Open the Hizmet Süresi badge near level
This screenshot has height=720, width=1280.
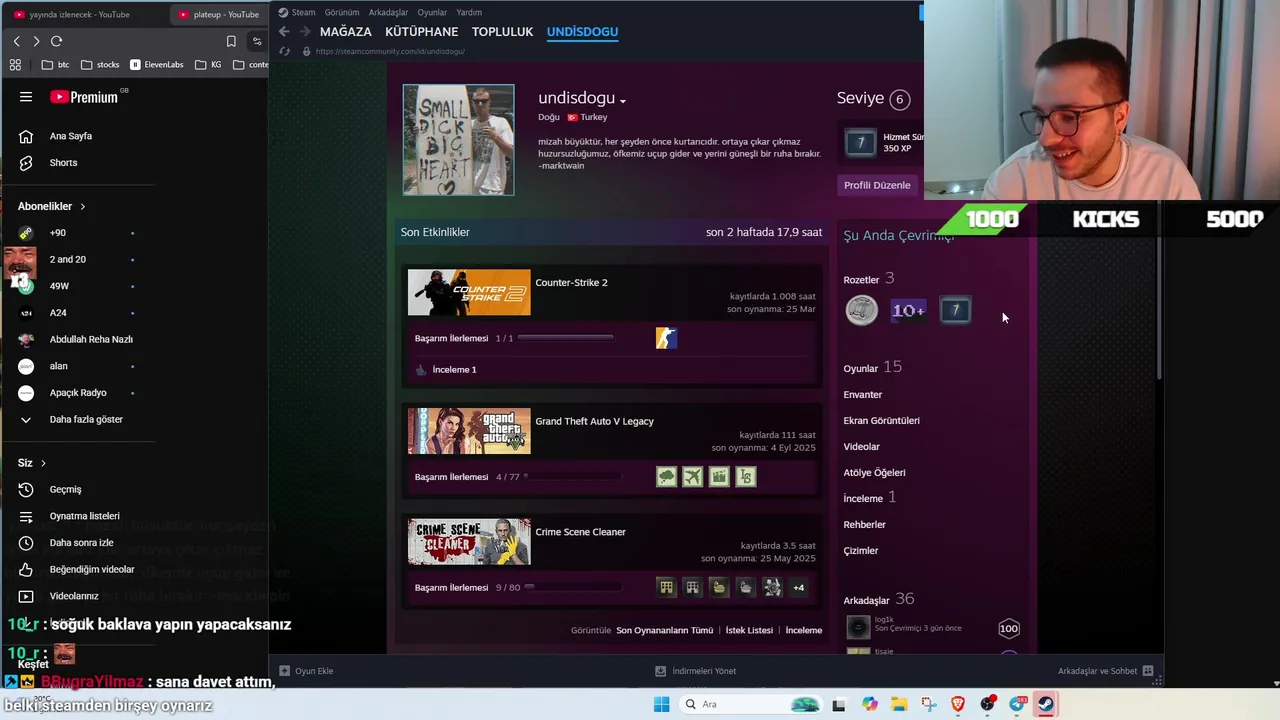click(860, 142)
